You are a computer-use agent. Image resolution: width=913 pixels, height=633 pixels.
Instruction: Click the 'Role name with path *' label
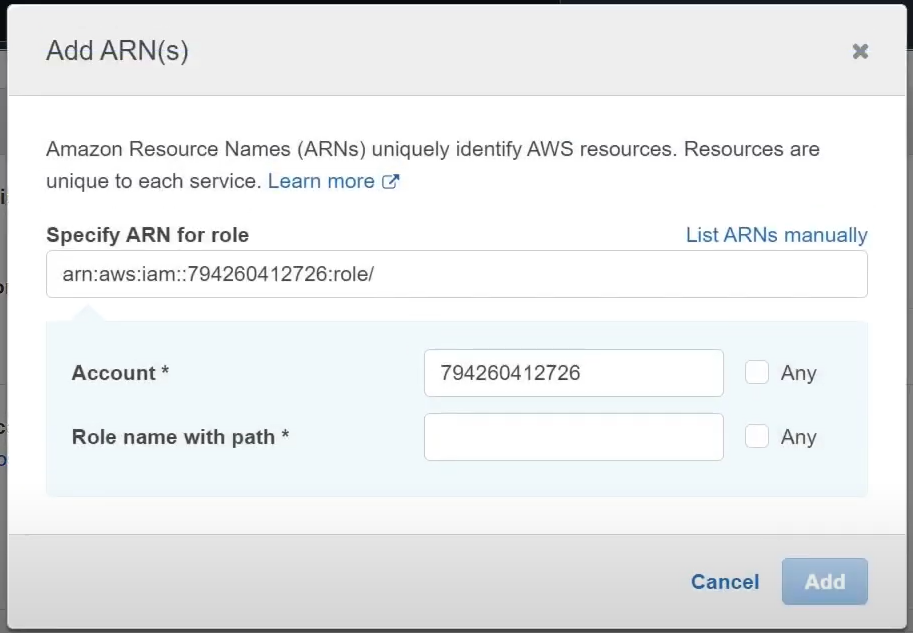(180, 437)
